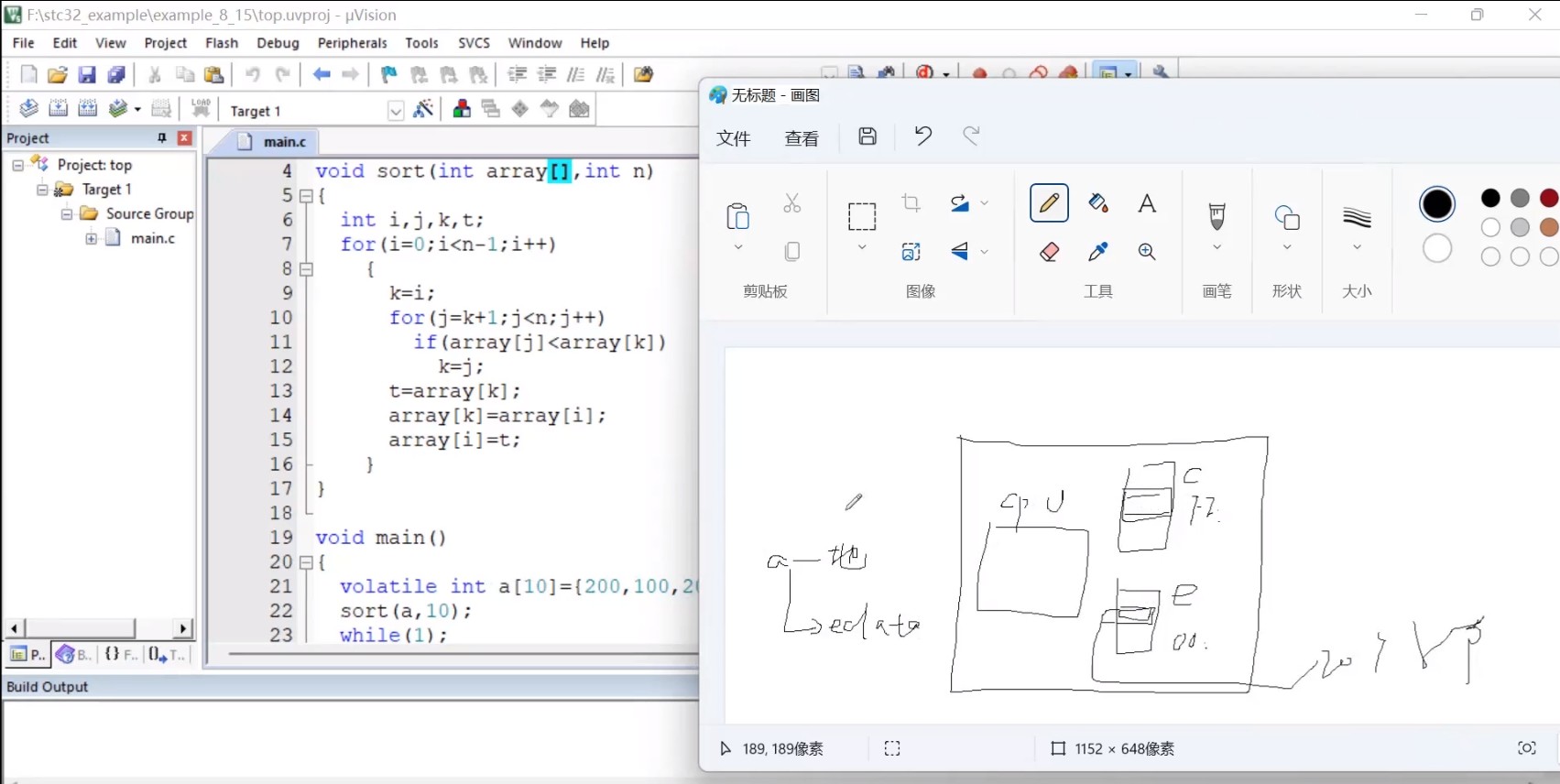This screenshot has width=1560, height=784.
Task: Click the uVision paste icon
Action: click(213, 75)
